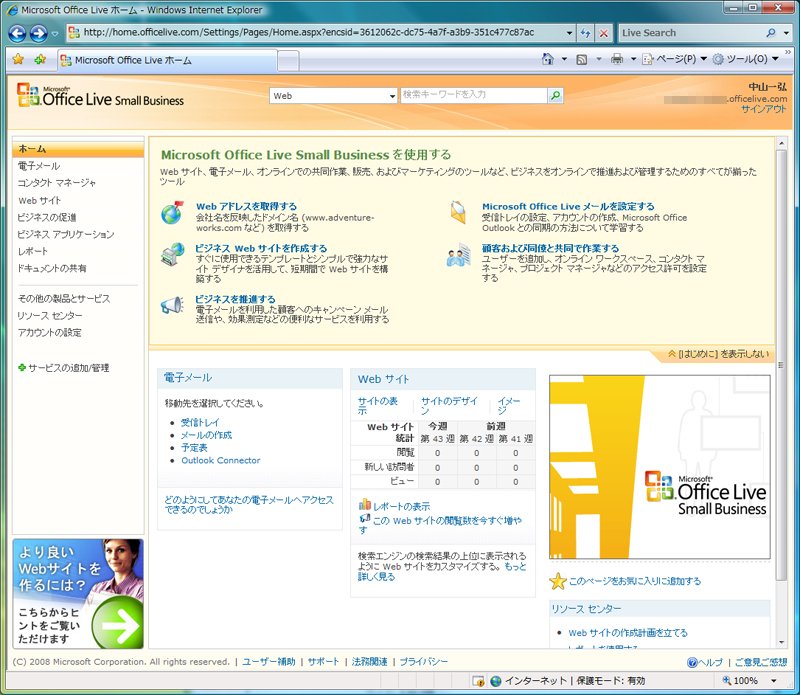This screenshot has height=695, width=800.
Task: Click the browser Back arrow button
Action: coord(17,33)
